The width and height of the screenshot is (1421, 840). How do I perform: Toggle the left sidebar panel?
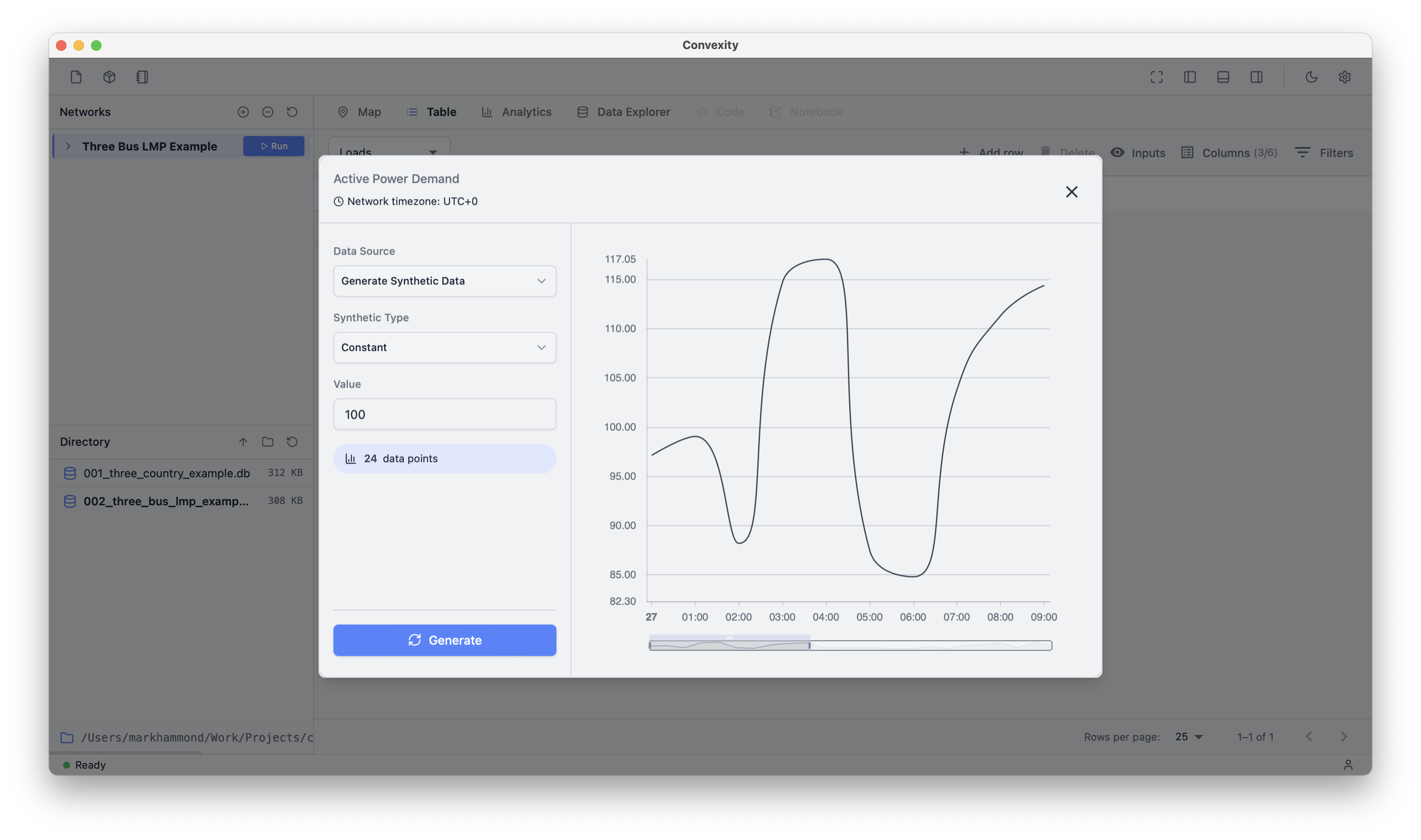click(1189, 77)
